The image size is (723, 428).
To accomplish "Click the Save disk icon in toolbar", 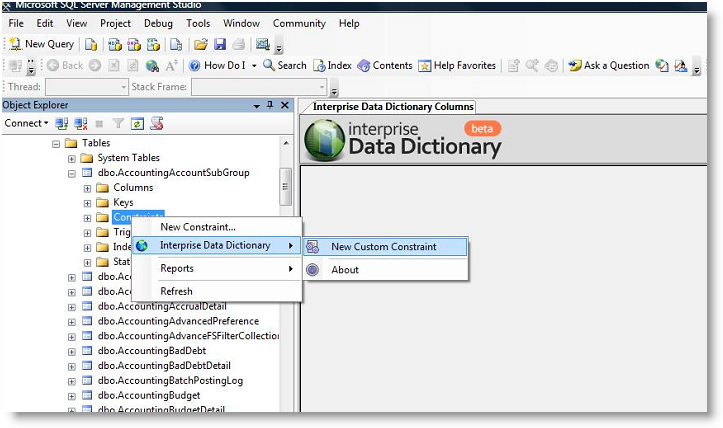I will [219, 44].
